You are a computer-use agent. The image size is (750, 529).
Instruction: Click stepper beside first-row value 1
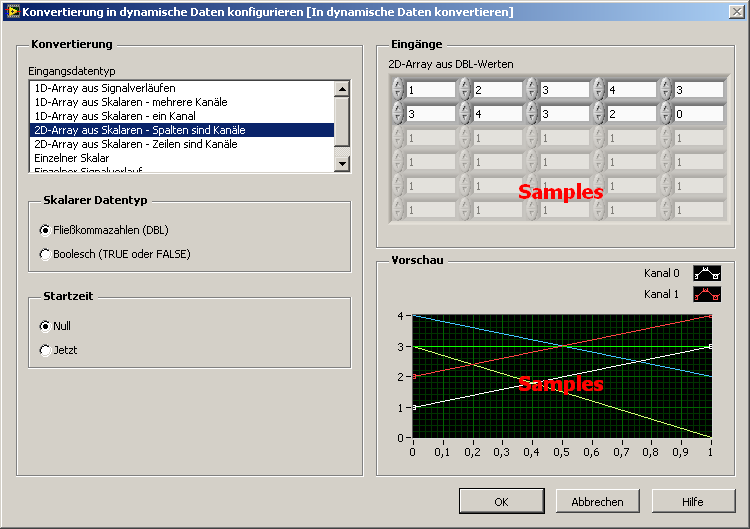tap(398, 89)
